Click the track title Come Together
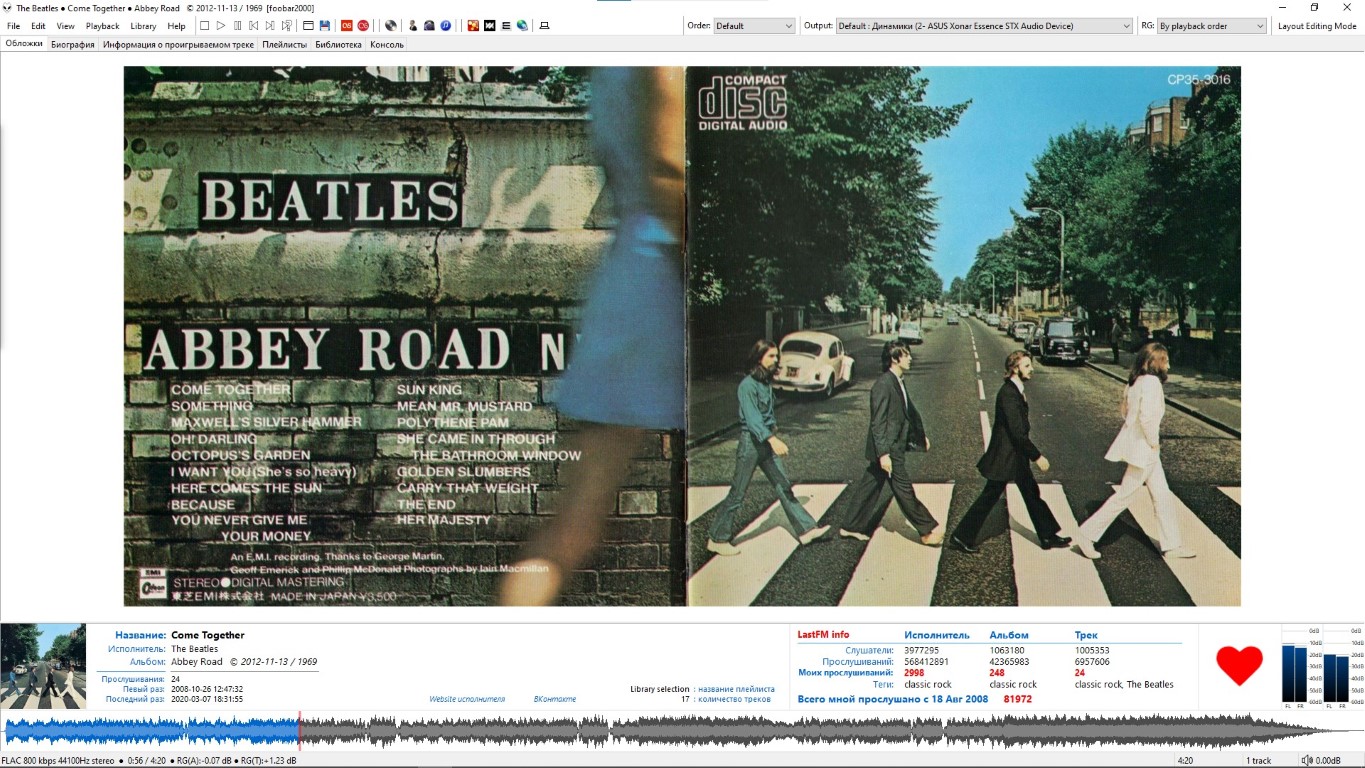 (x=208, y=635)
